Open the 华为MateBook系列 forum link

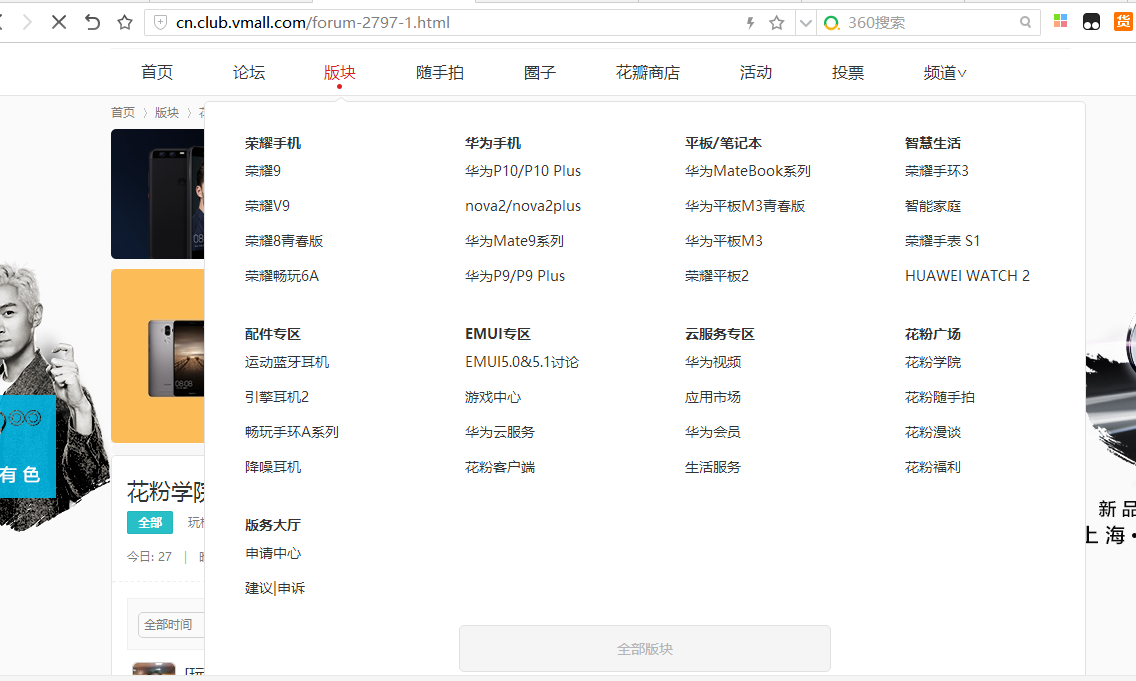click(748, 171)
